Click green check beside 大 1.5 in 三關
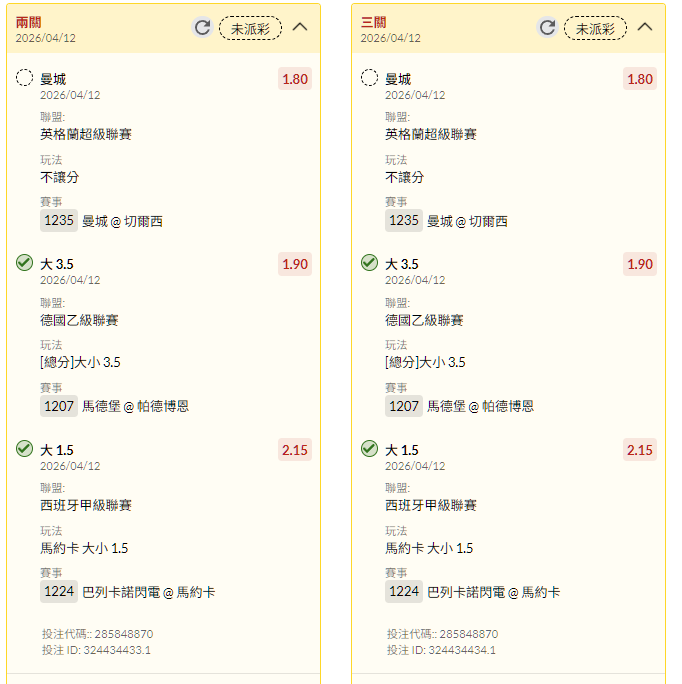The image size is (682, 684). click(x=370, y=449)
